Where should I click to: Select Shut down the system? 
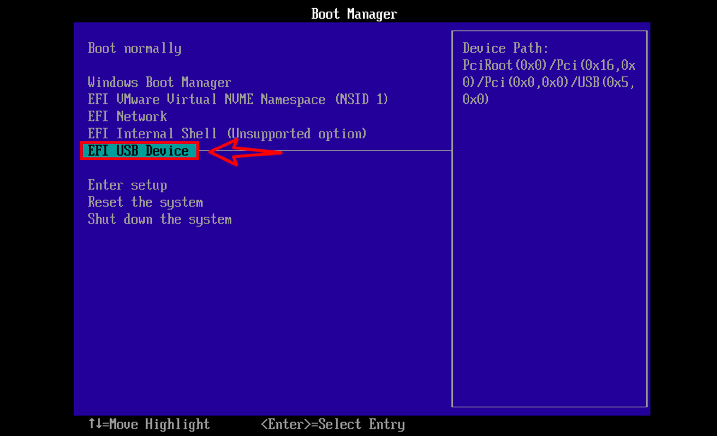159,219
